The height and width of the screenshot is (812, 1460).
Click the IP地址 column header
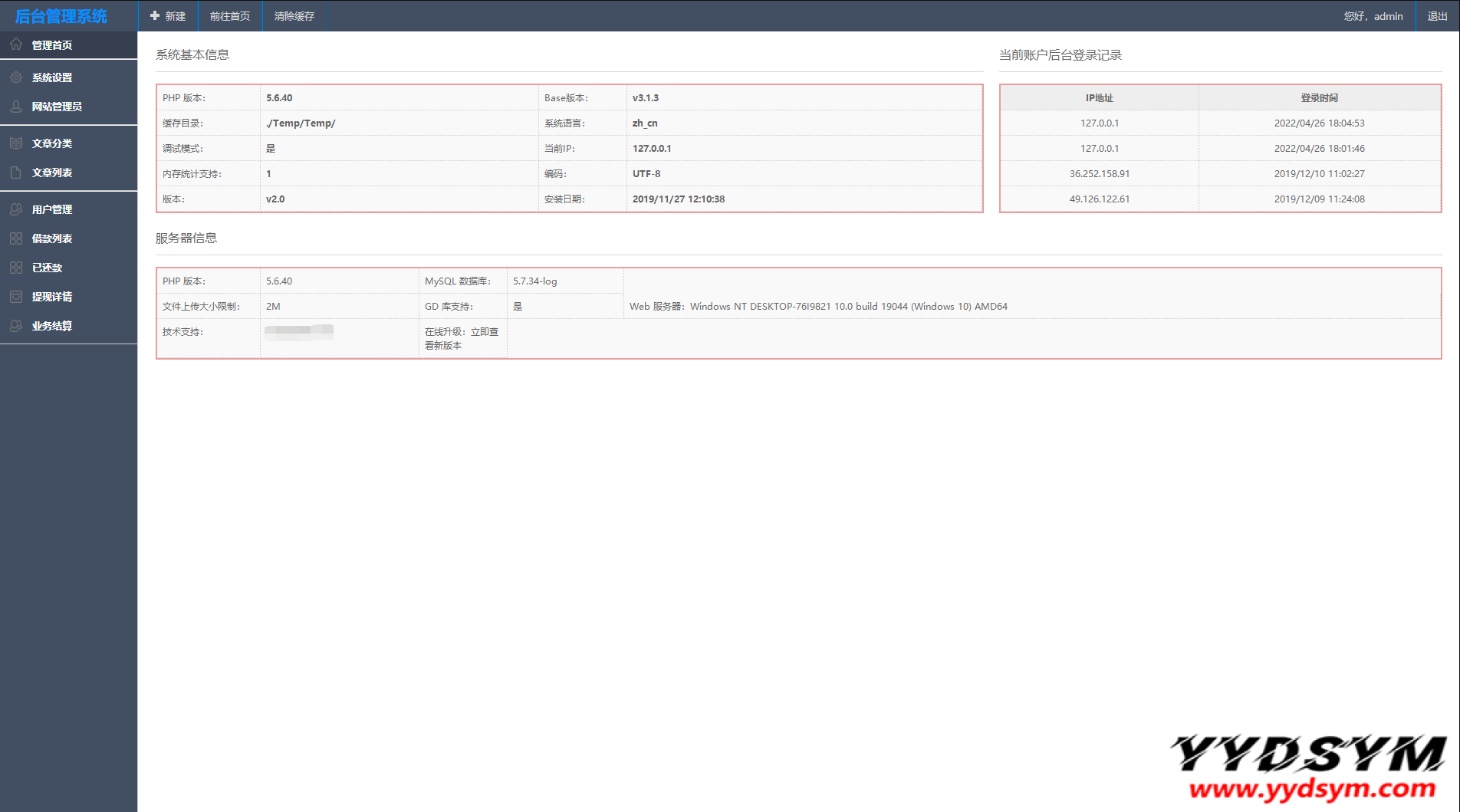pos(1099,98)
